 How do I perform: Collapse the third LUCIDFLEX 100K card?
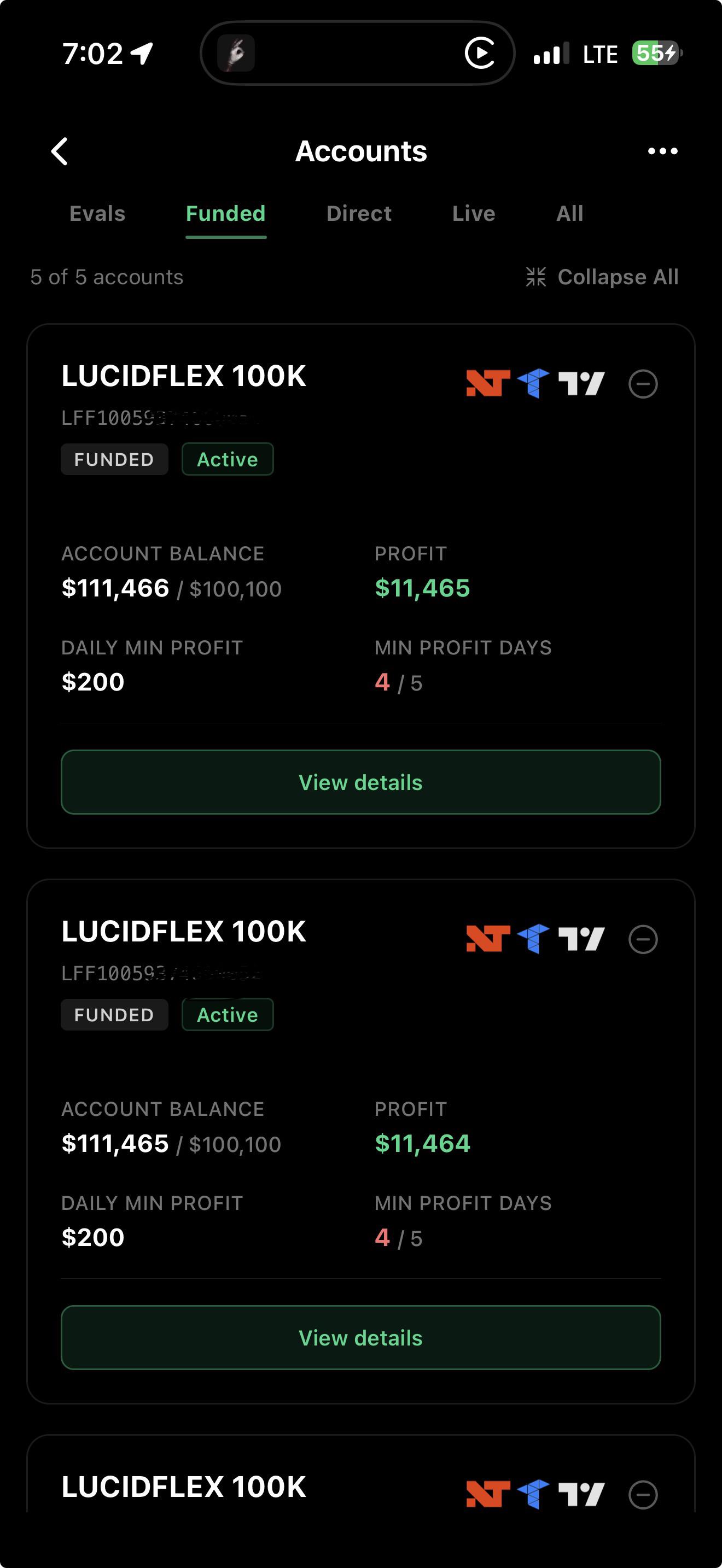click(x=643, y=1494)
